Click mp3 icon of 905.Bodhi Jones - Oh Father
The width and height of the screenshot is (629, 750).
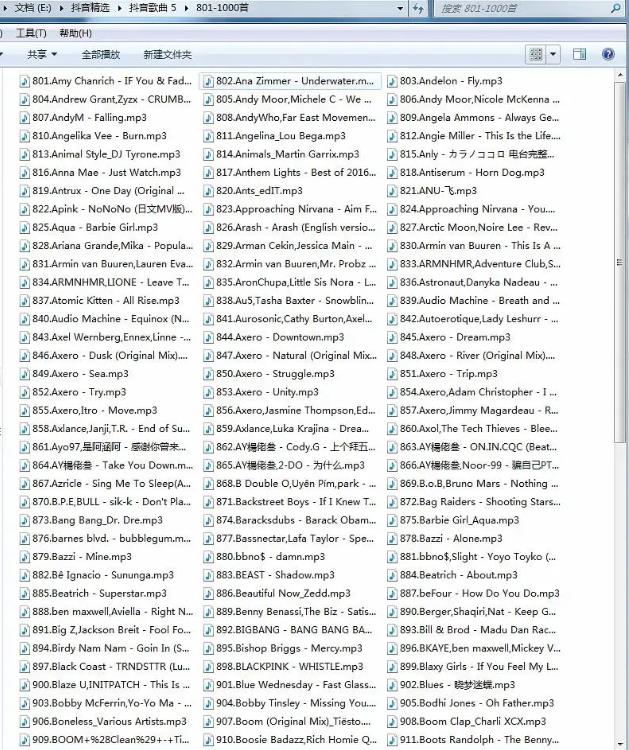[x=392, y=704]
